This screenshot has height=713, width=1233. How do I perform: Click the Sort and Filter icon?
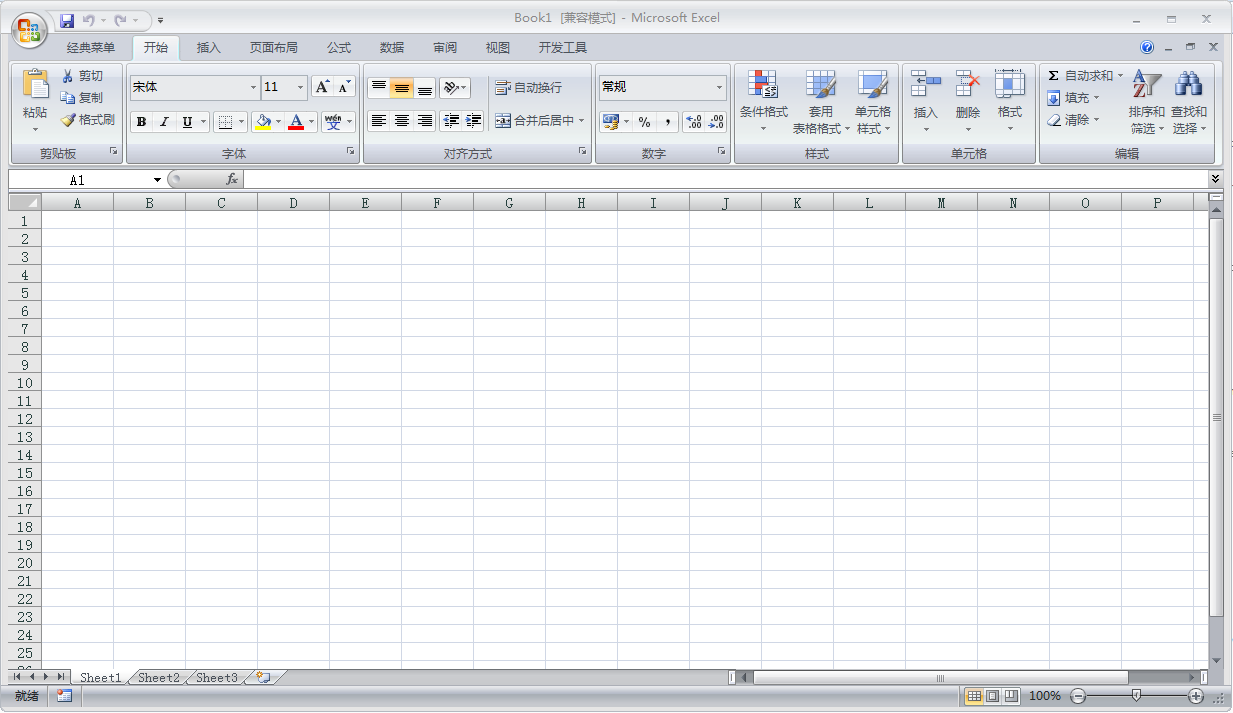(1146, 85)
